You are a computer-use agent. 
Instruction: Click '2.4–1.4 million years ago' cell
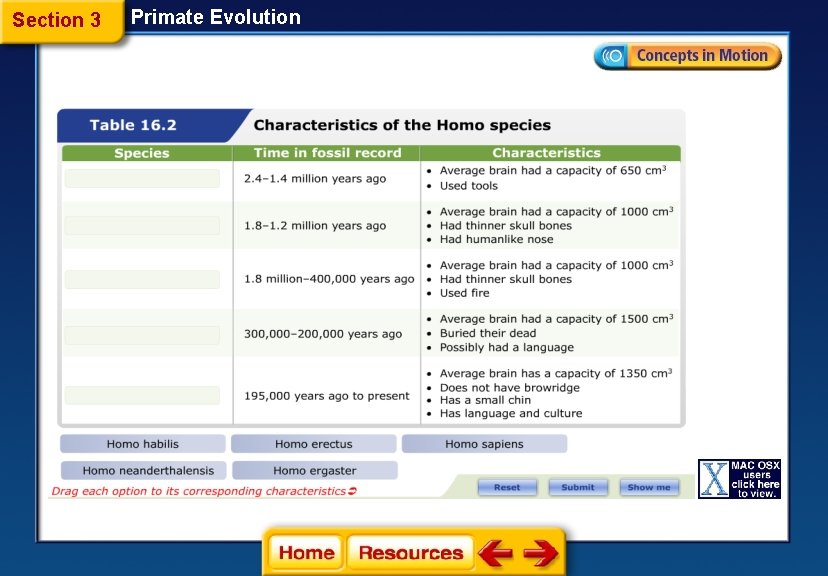coord(315,178)
